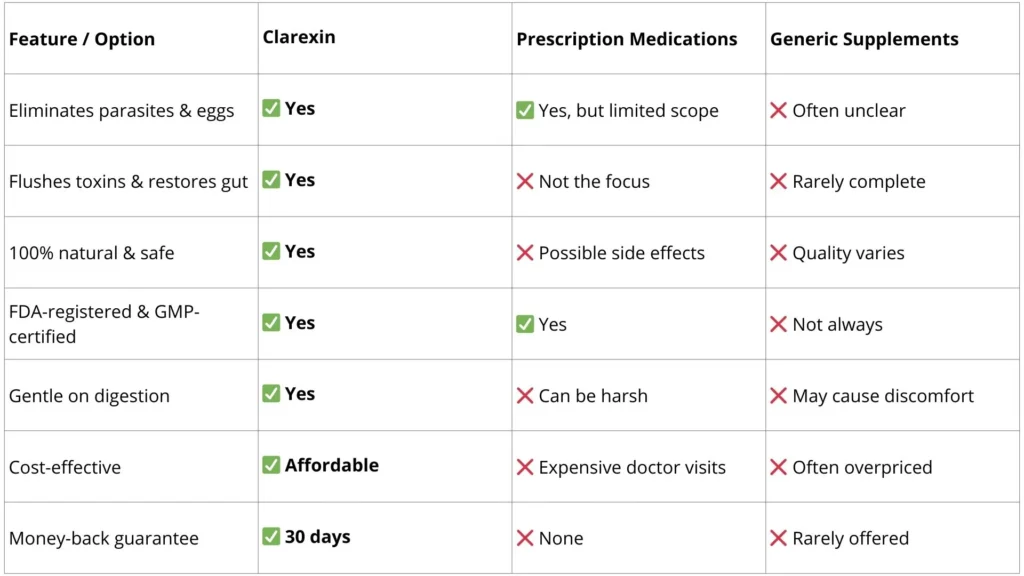
Task: Click red X beside 'Rarely offered'
Action: tap(778, 538)
